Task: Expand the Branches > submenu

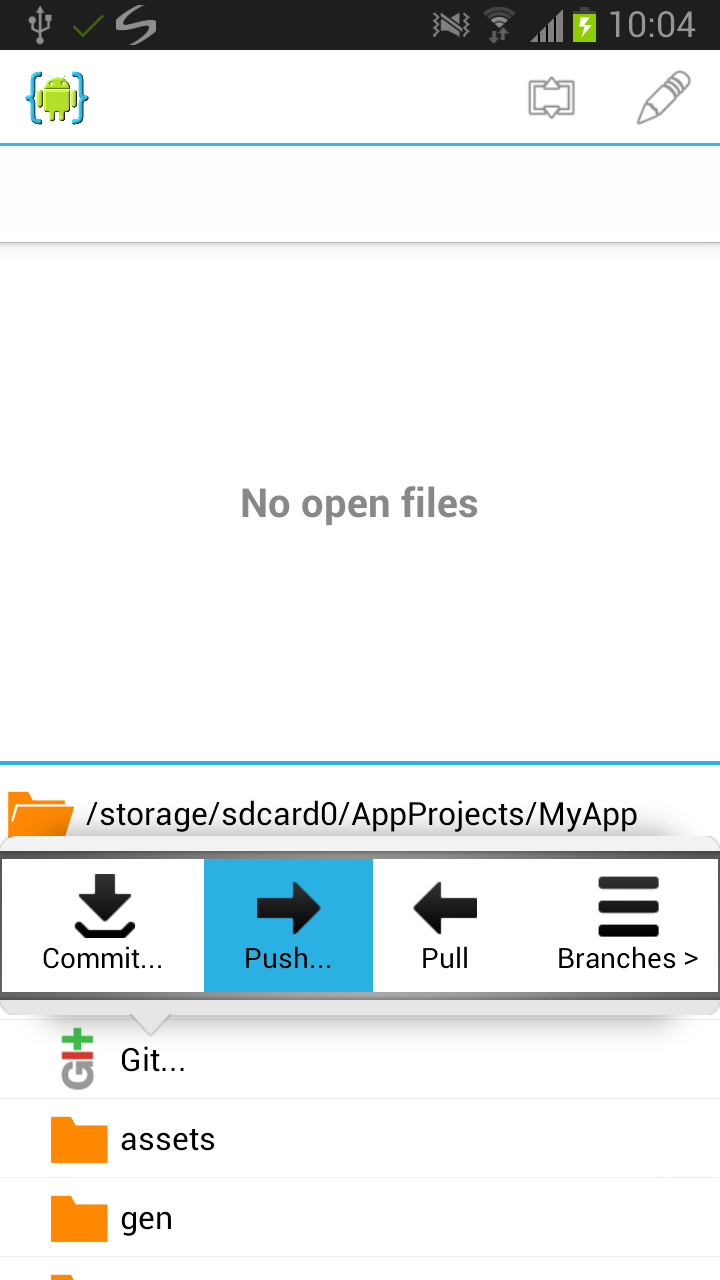Action: point(628,958)
